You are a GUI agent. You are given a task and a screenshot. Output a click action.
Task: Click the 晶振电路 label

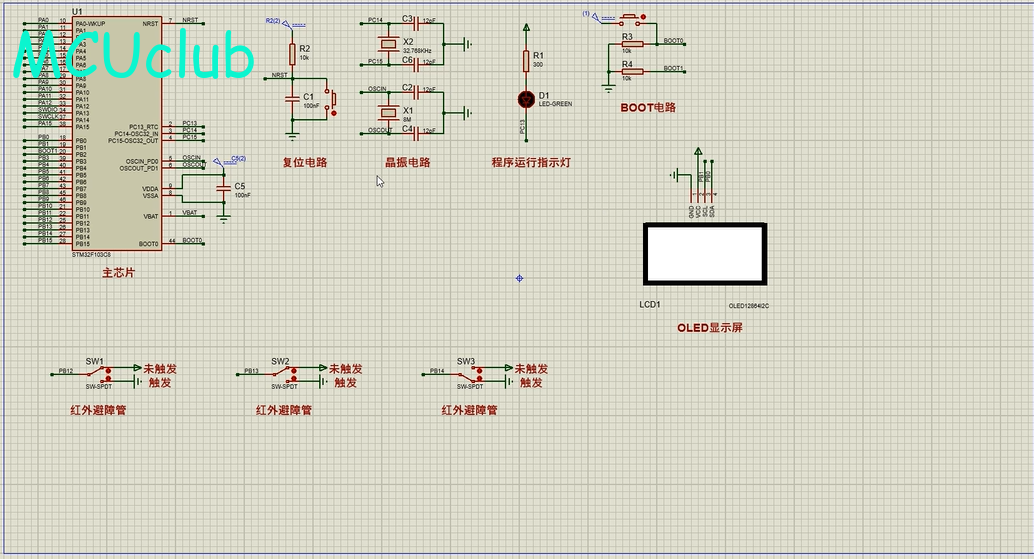coord(408,162)
